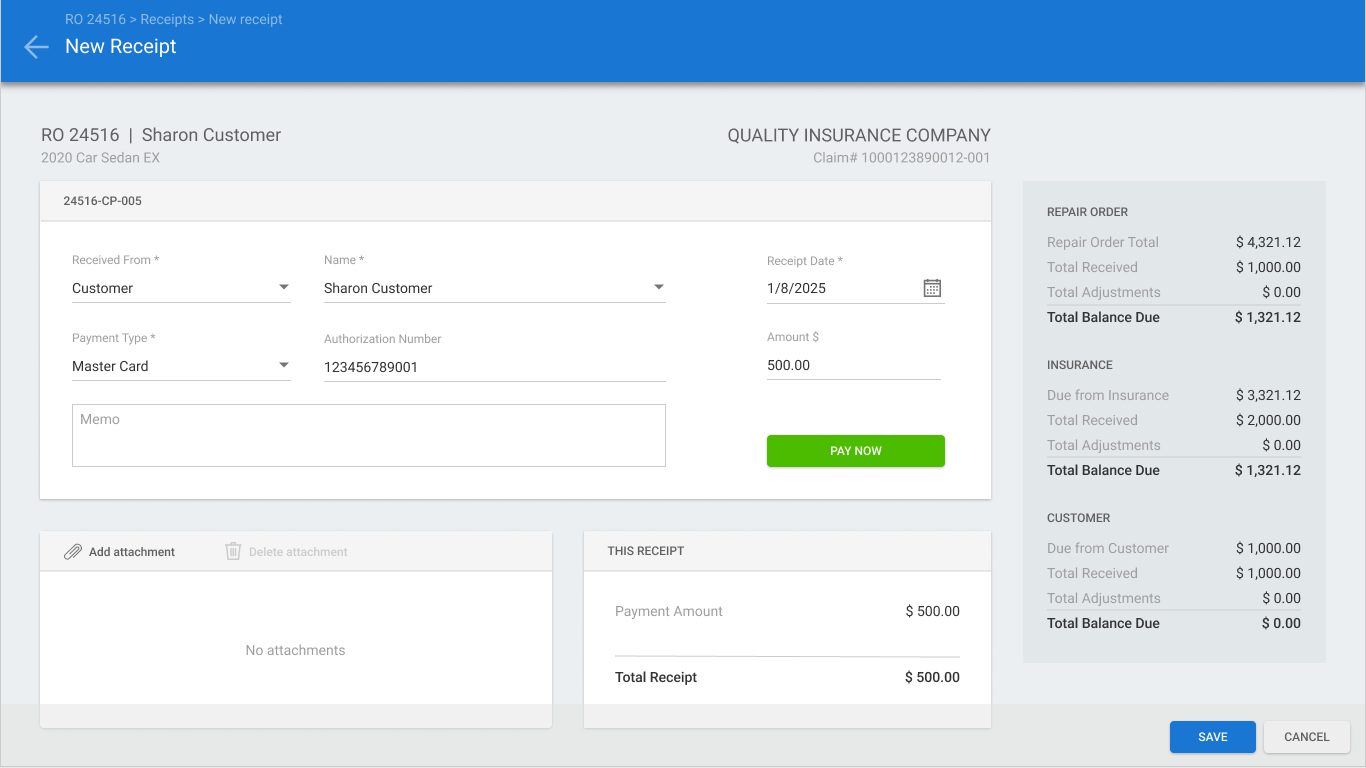Click the Total Receipt $ 500.00 value
The width and height of the screenshot is (1366, 768).
tap(932, 677)
